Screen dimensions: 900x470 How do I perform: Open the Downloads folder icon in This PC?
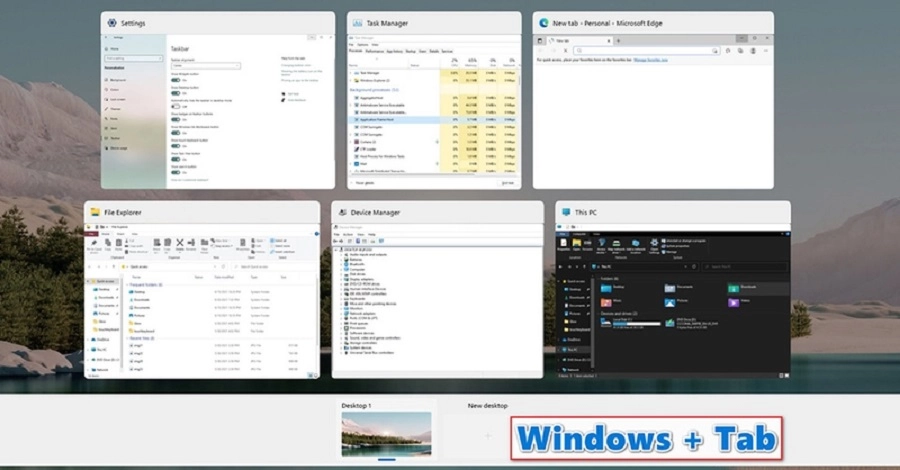click(733, 288)
